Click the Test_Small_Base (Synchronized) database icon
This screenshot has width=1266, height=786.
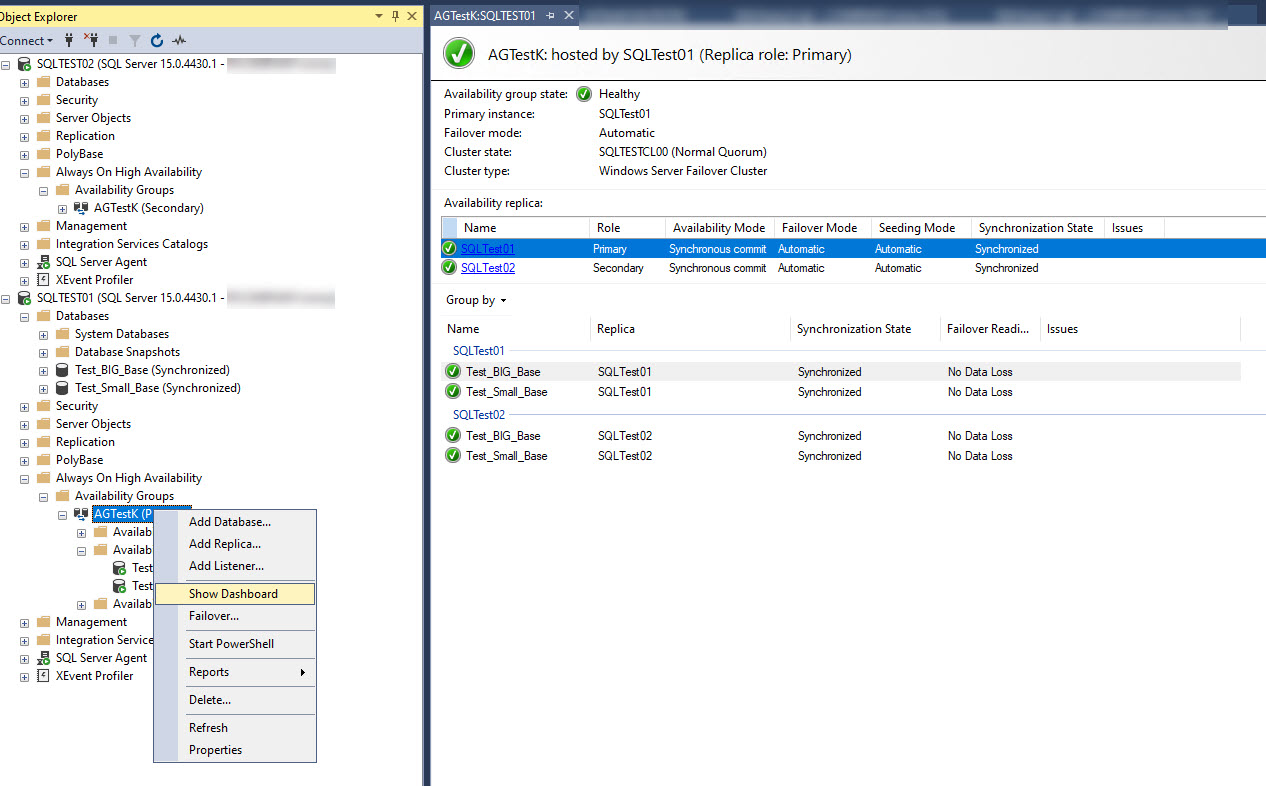tap(63, 388)
